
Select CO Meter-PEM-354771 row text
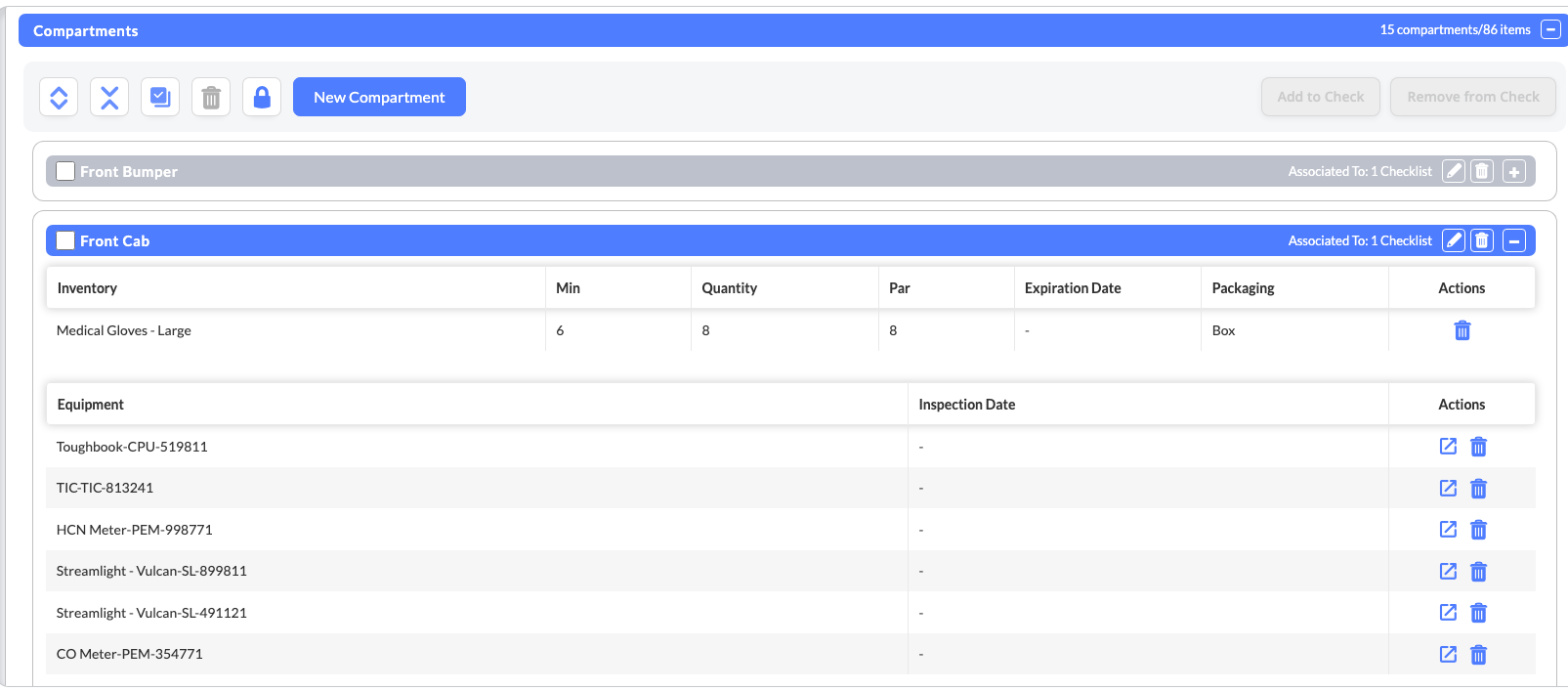pos(129,654)
